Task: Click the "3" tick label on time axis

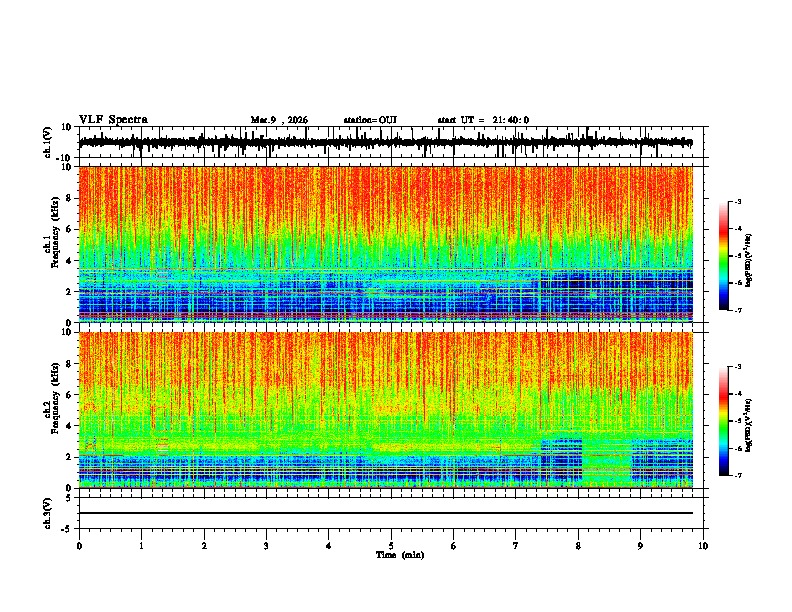Action: coord(266,546)
